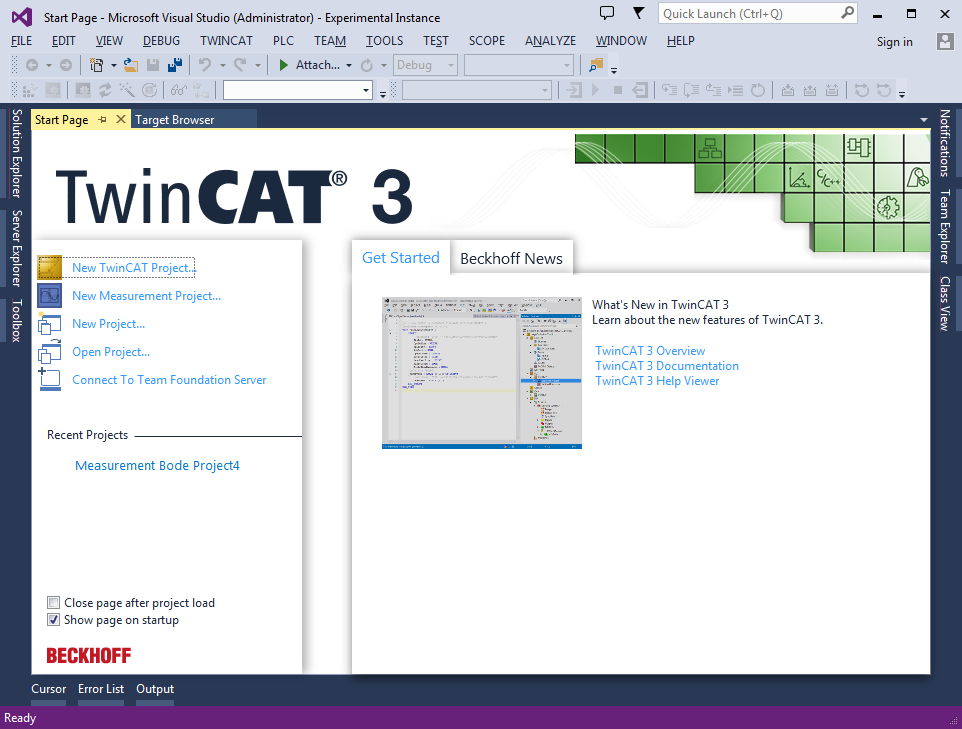Click the Find in Files folder icon

[x=596, y=65]
